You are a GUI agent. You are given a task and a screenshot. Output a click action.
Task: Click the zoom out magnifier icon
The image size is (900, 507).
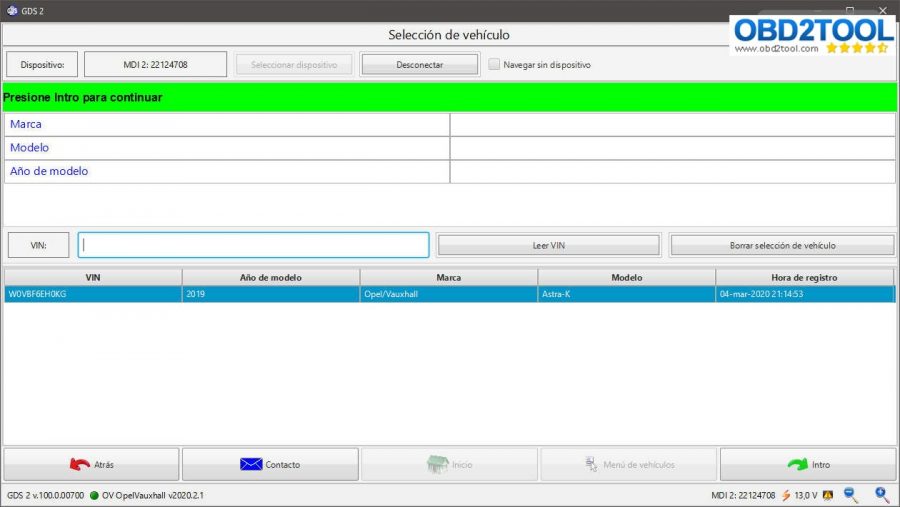point(851,495)
